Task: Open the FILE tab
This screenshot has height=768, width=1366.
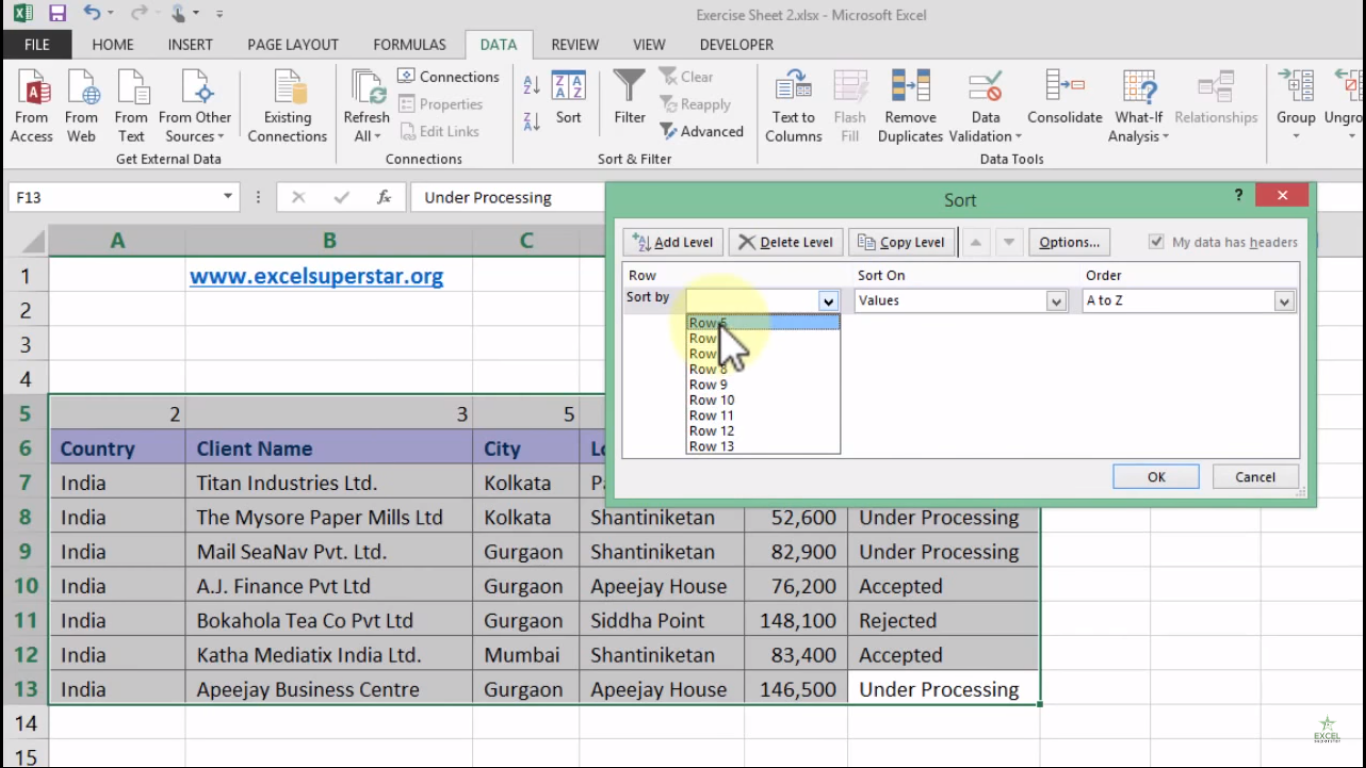Action: [37, 44]
